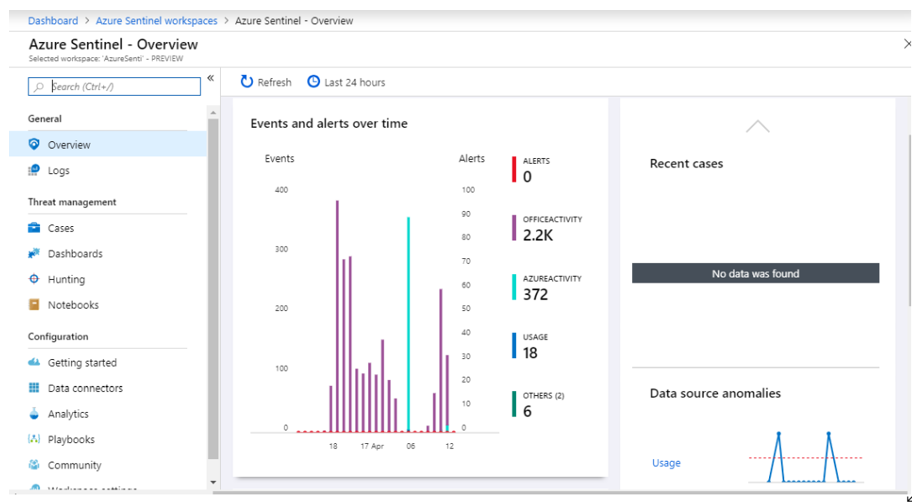Viewport: 916px width, 502px height.
Task: Collapse sidebar with double chevron
Action: (x=210, y=78)
